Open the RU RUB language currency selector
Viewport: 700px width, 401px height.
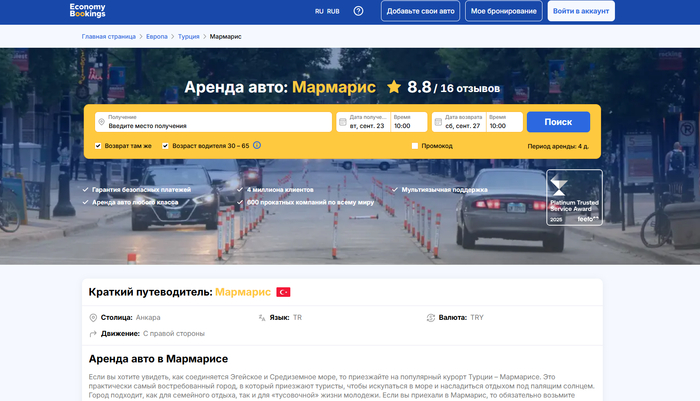(x=327, y=11)
